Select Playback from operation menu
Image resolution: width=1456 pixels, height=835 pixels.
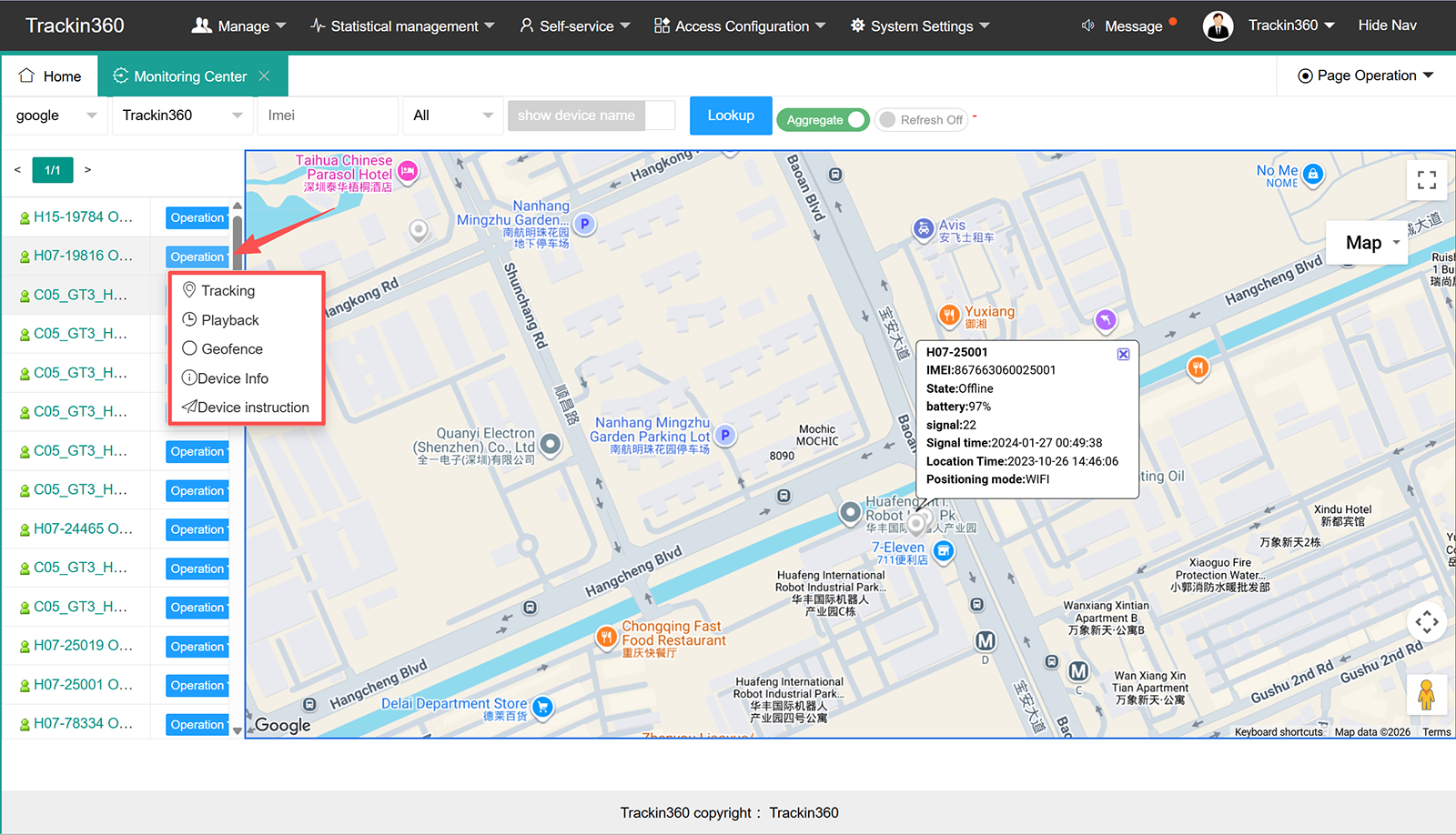[x=220, y=320]
